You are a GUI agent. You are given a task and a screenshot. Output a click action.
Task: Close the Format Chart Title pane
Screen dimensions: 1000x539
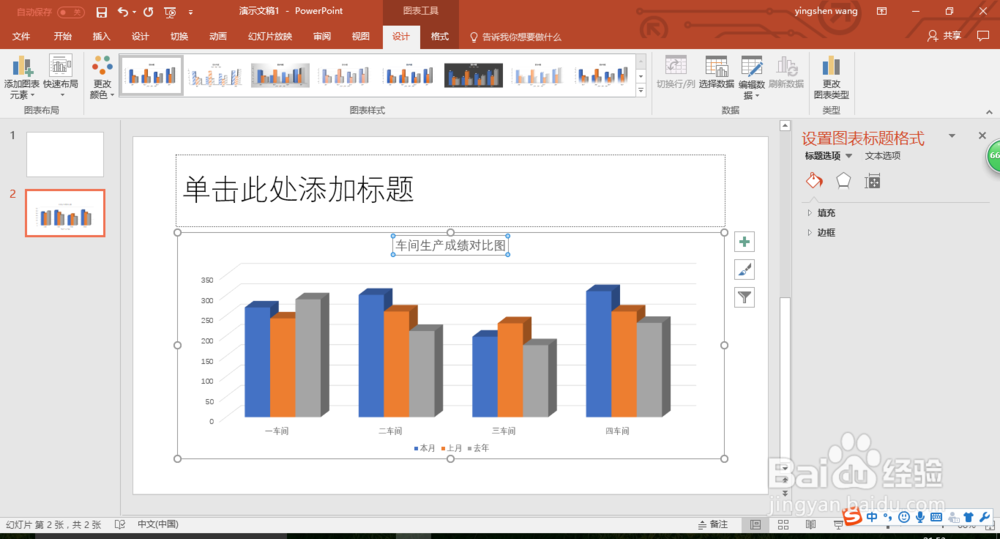982,135
